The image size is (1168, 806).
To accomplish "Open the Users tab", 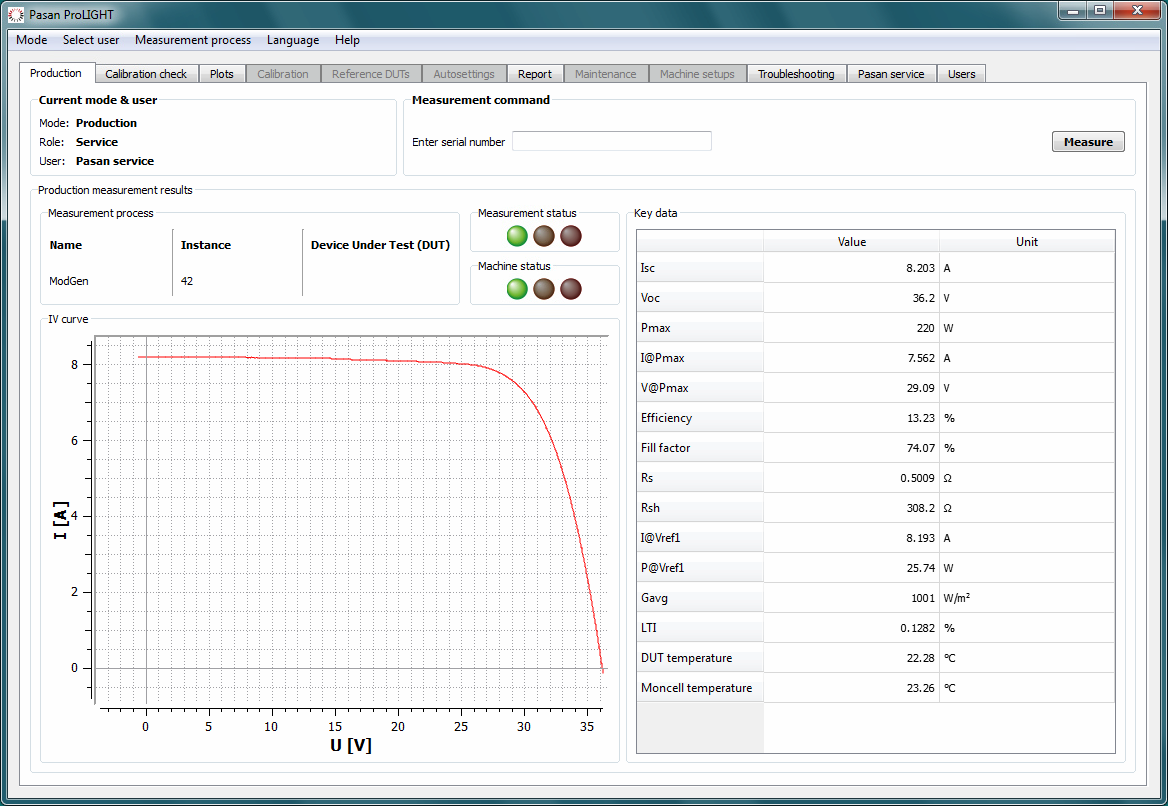I will pyautogui.click(x=962, y=74).
